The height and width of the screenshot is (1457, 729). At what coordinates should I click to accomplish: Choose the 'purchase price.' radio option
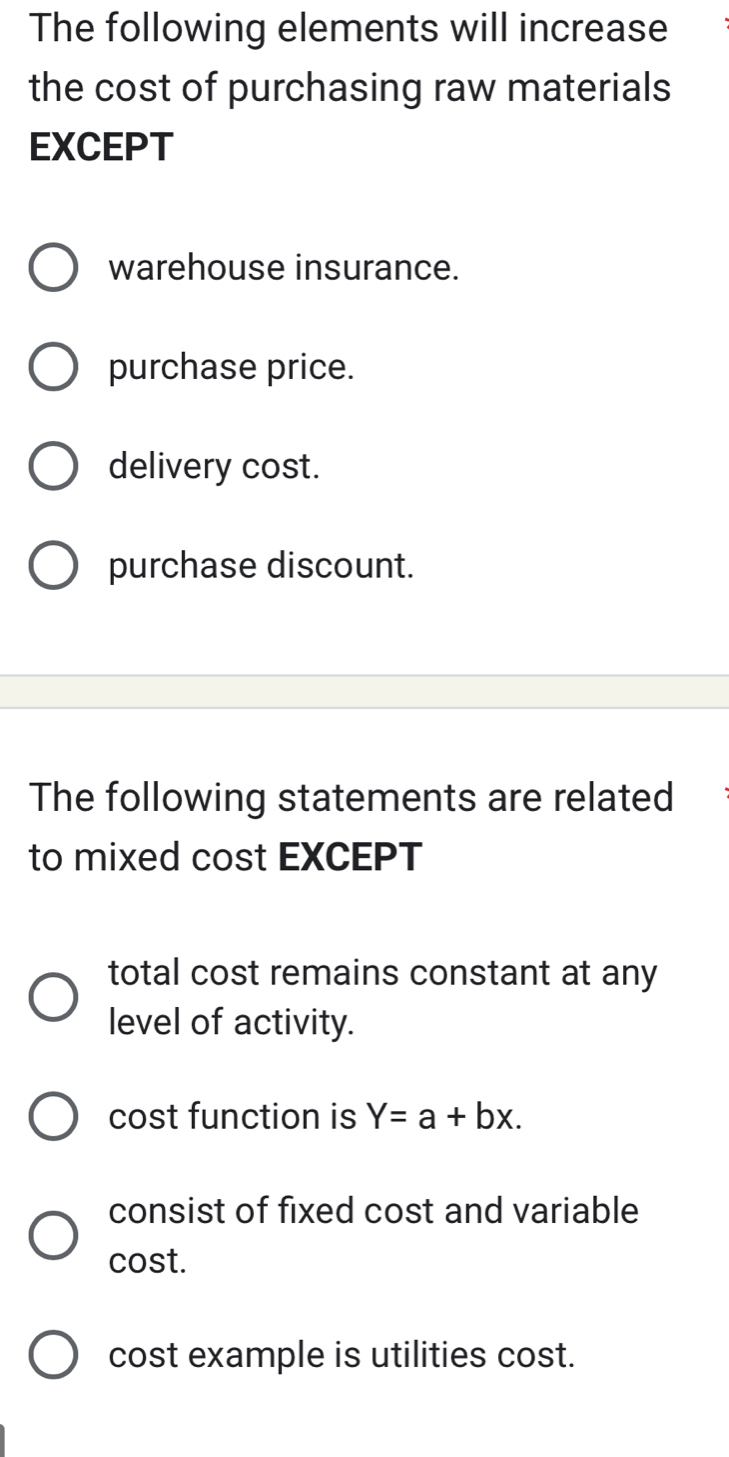pos(53,367)
